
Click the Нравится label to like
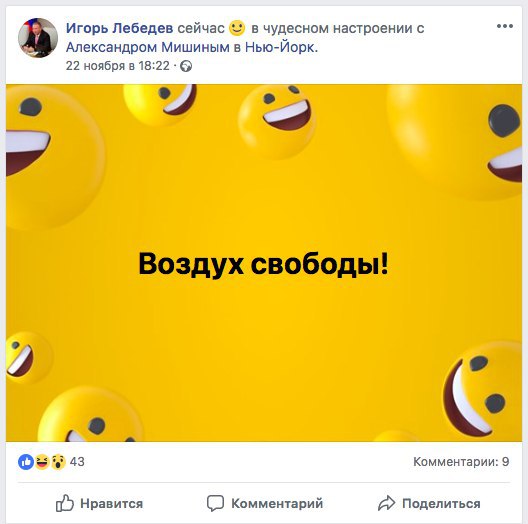click(x=111, y=504)
